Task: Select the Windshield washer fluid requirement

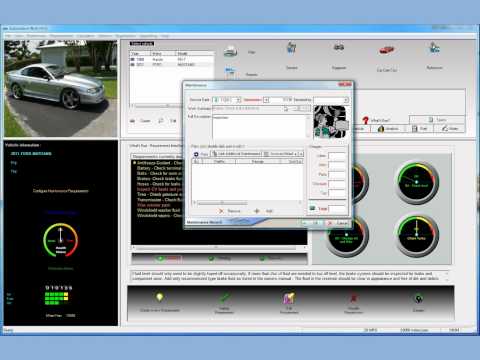Action: point(159,210)
